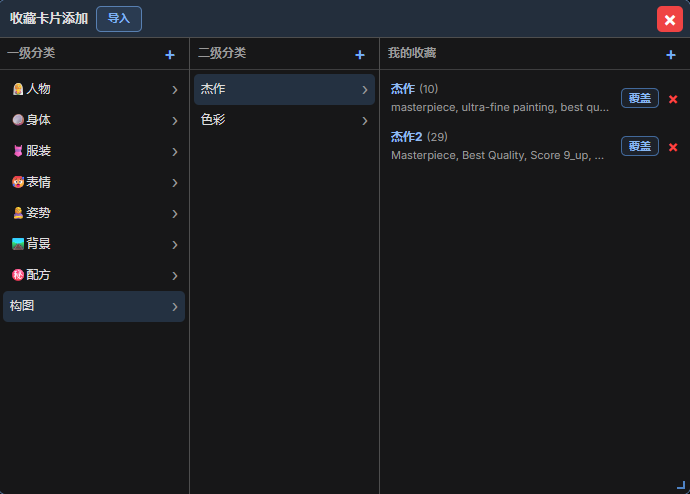The image size is (690, 494).
Task: Click the 'masterpiece, ultra-fine painting' description
Action: pos(500,107)
